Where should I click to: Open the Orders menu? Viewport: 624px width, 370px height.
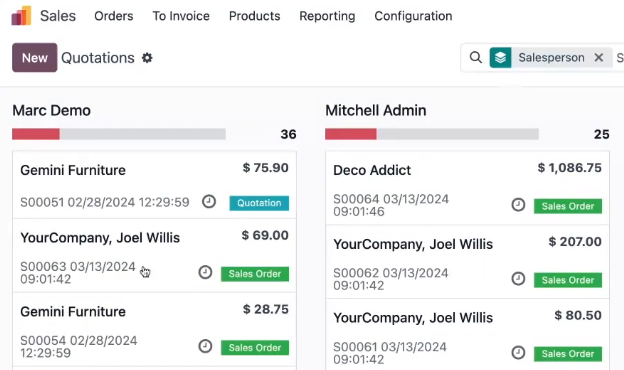[x=114, y=16]
